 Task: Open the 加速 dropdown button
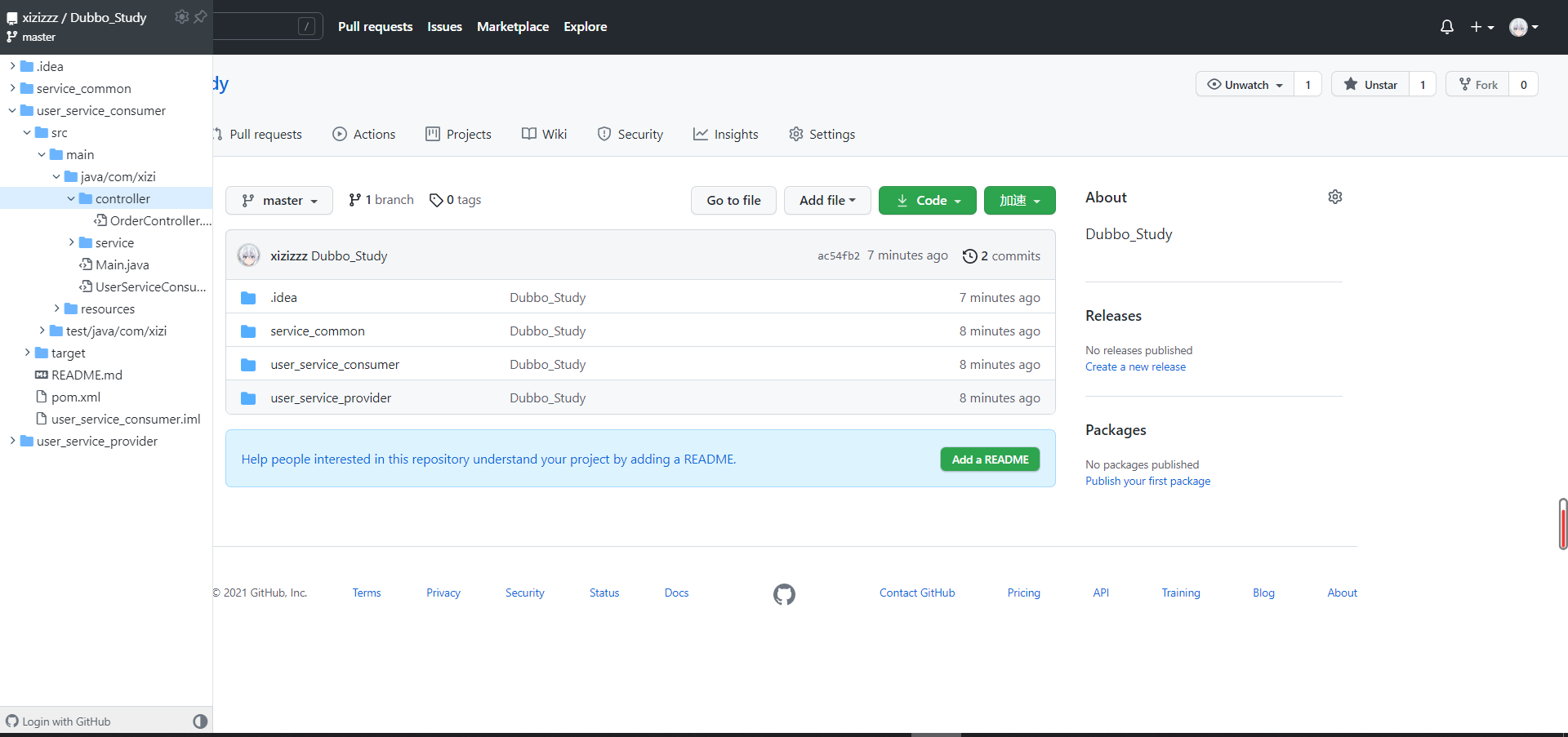pos(1020,200)
